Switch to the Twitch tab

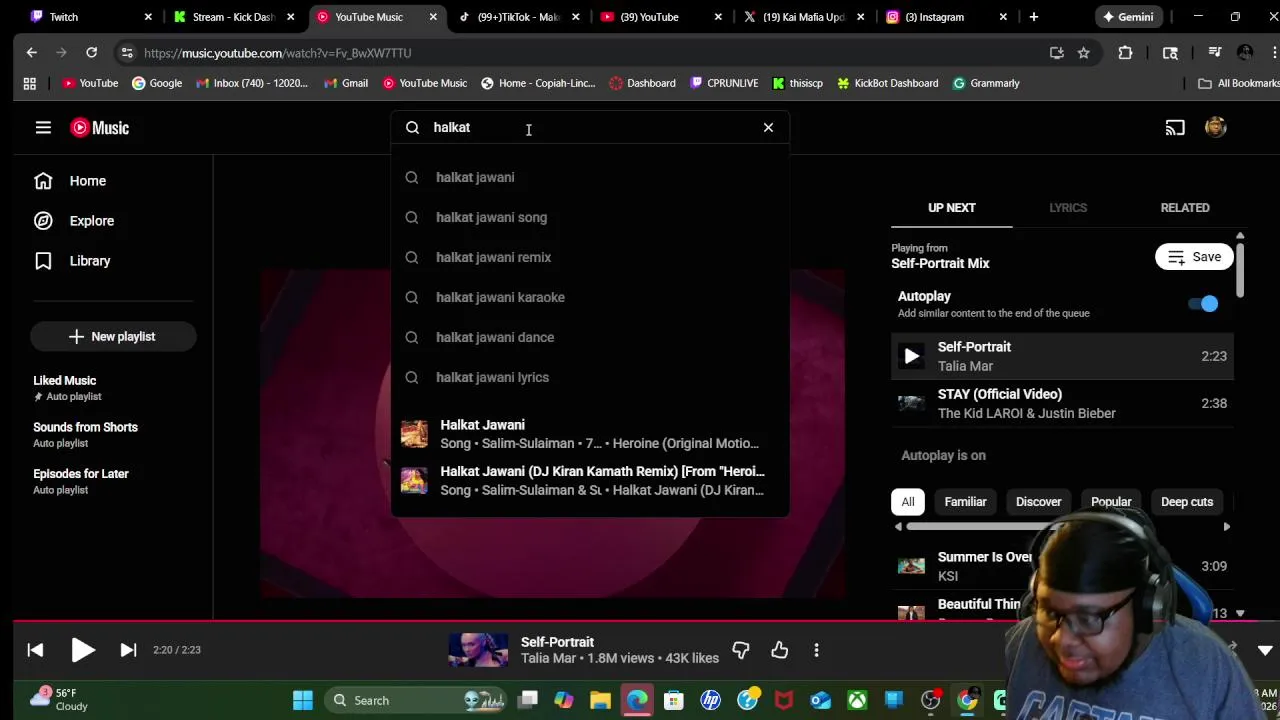pos(90,17)
